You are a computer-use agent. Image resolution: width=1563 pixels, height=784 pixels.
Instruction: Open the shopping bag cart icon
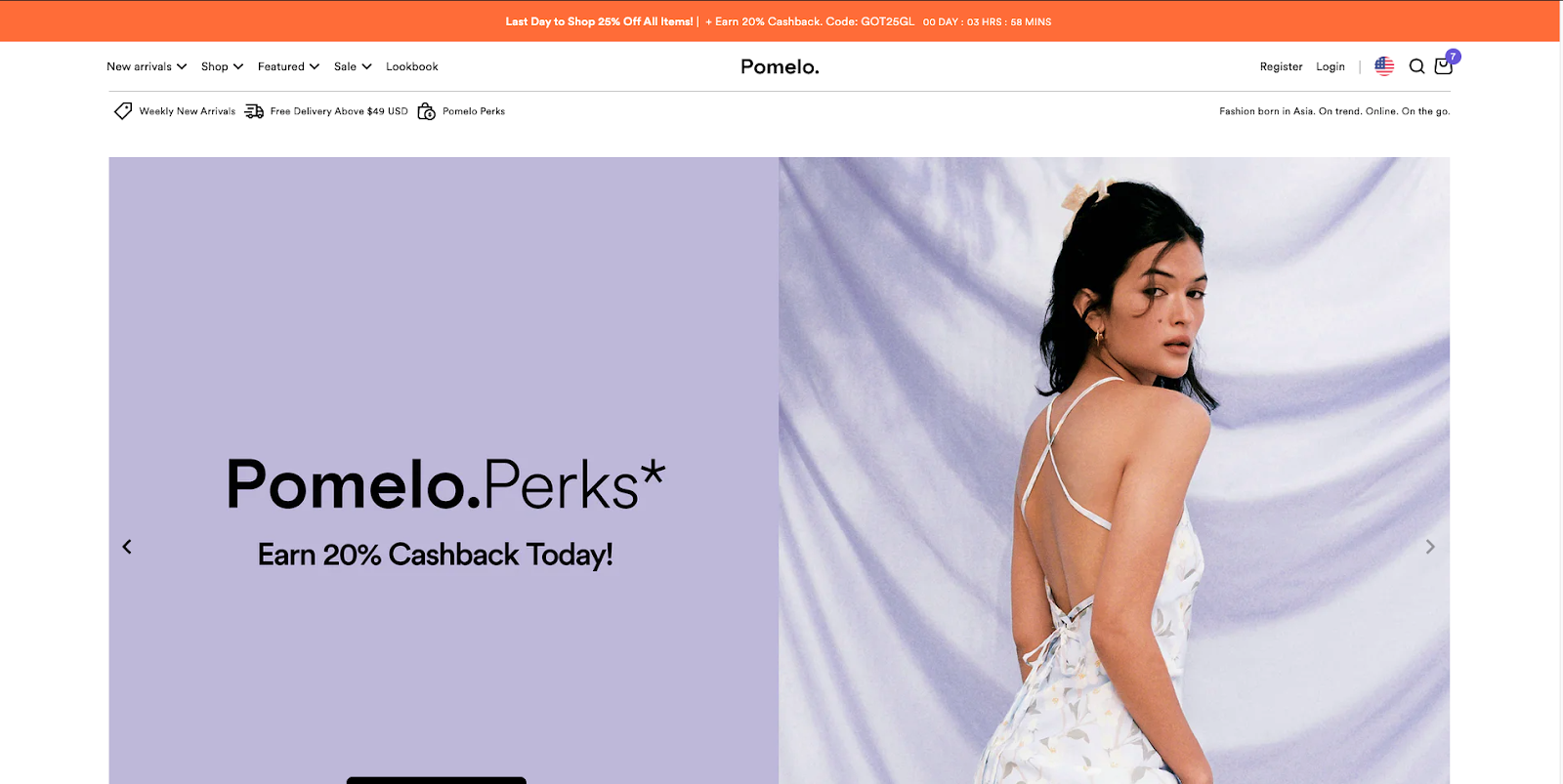[1444, 66]
